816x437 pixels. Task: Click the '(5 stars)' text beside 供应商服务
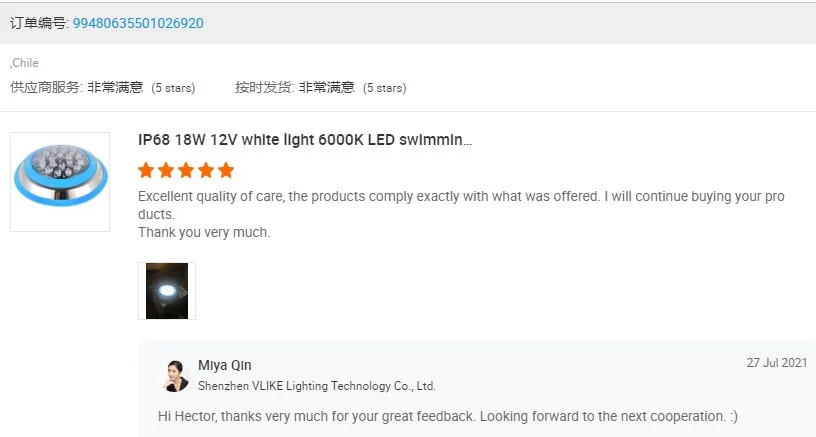coord(173,88)
